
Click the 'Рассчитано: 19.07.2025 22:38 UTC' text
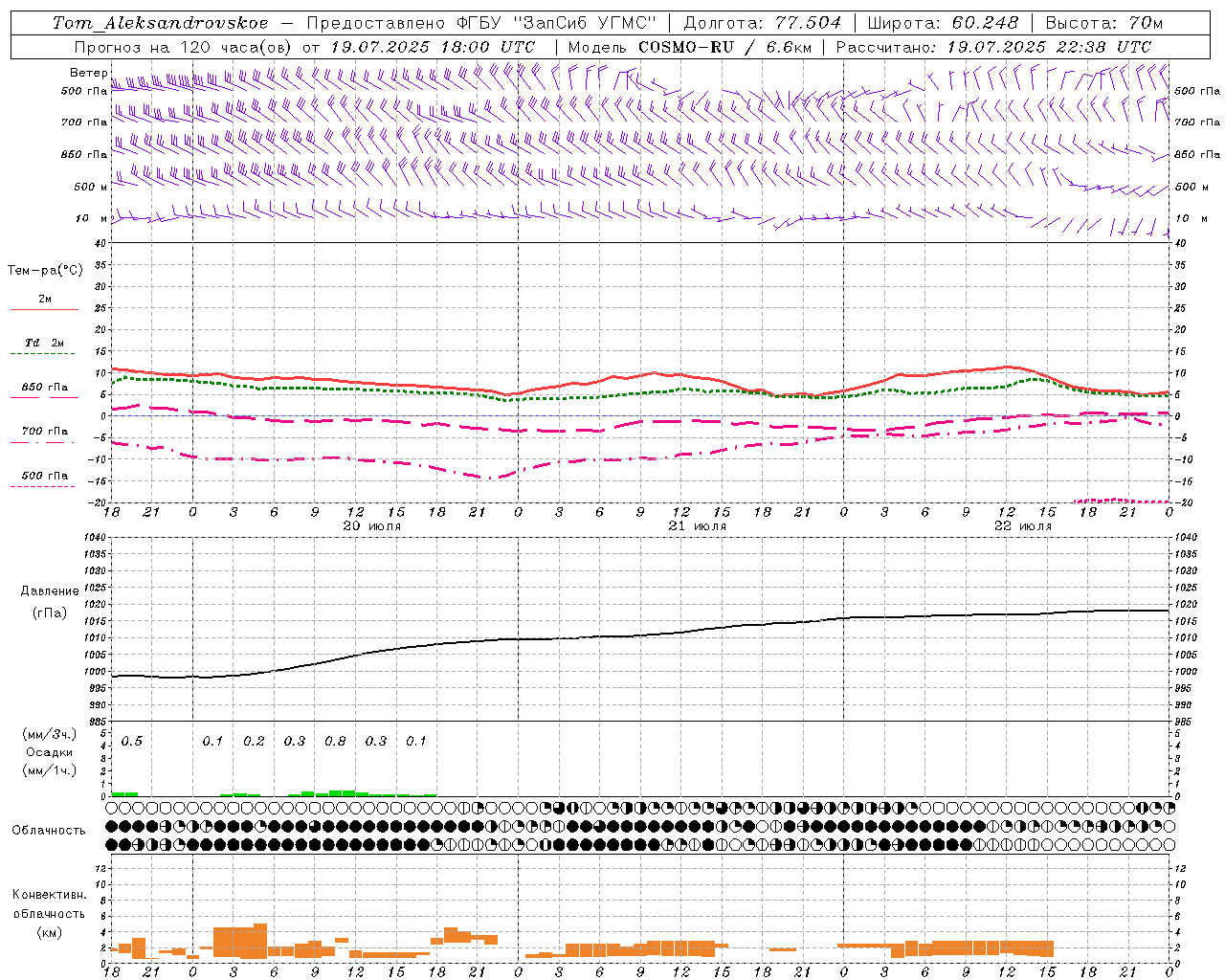point(993,47)
